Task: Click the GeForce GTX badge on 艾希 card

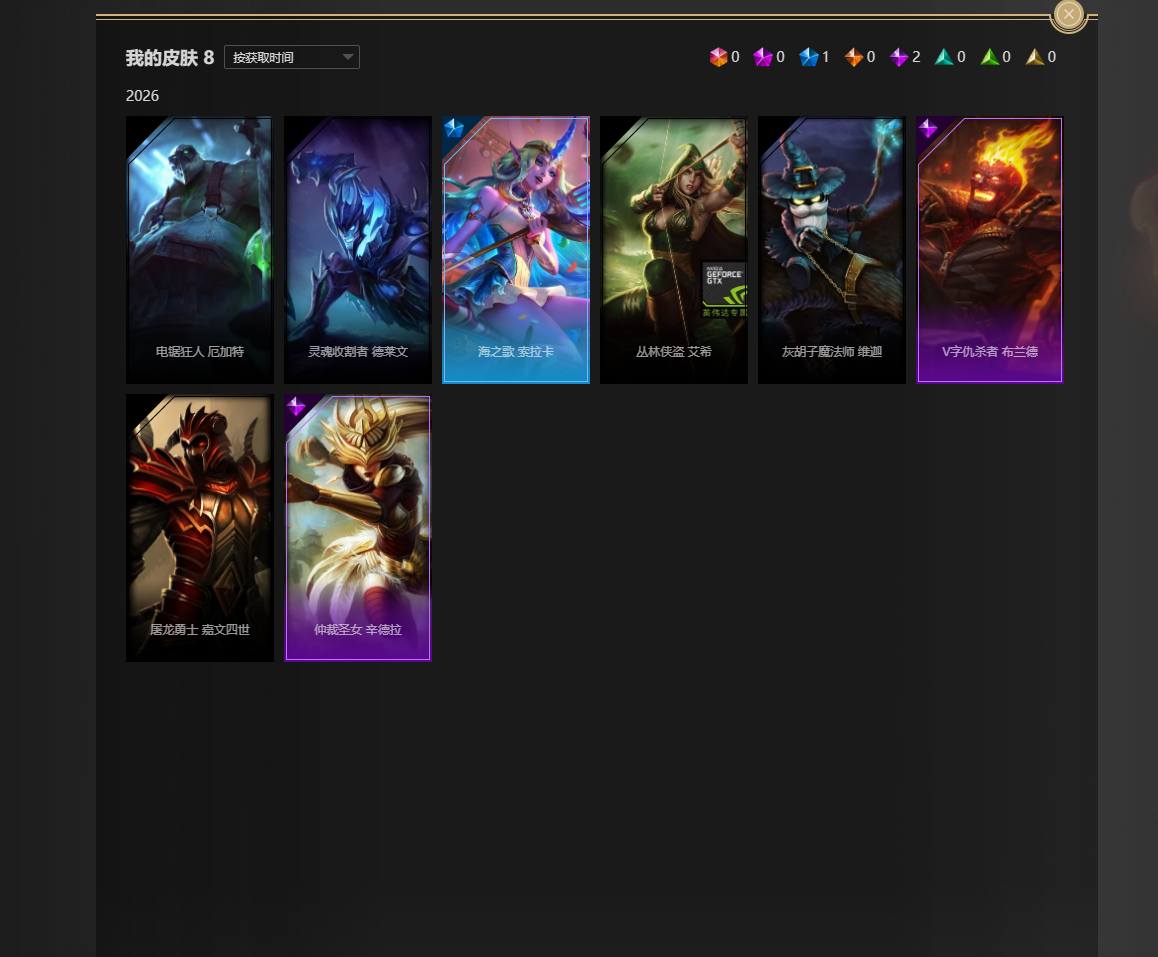Action: [724, 288]
